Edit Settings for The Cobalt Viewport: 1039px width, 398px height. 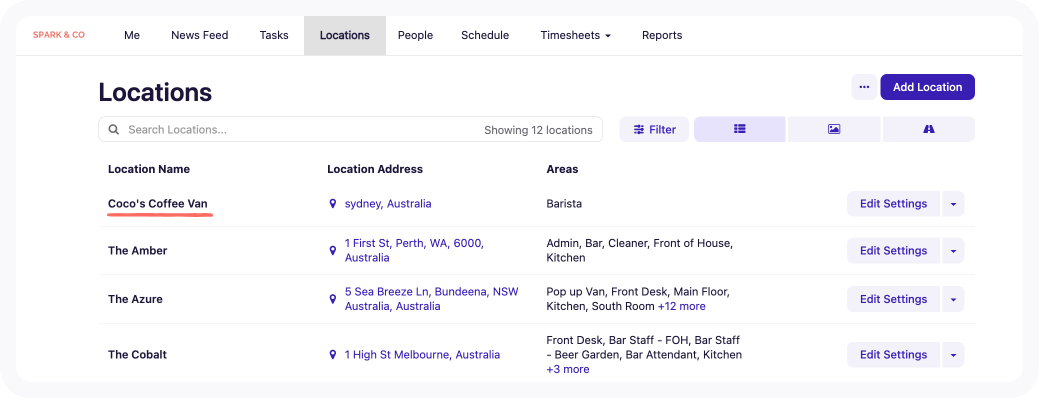coord(893,355)
